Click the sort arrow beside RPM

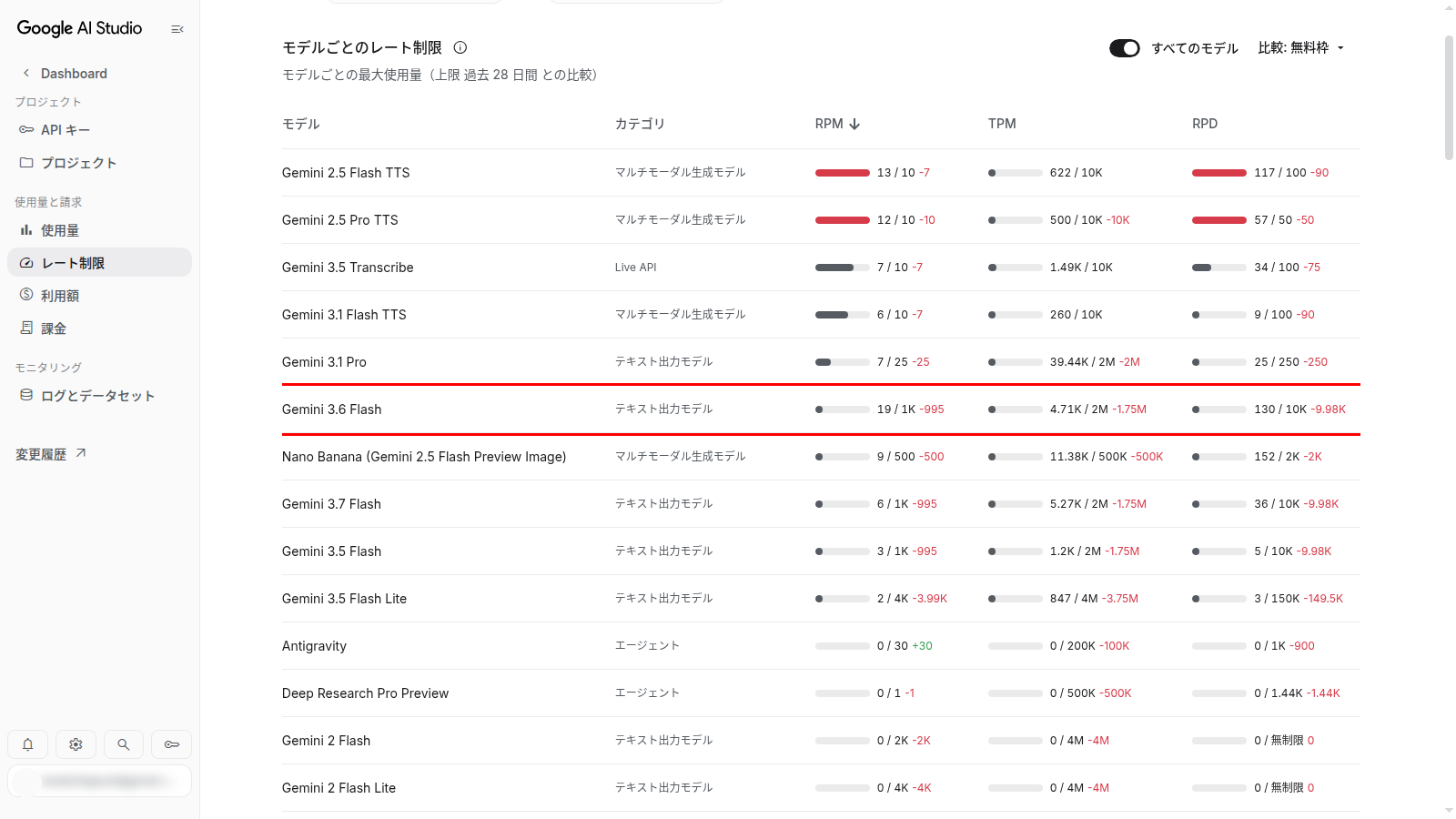[854, 124]
